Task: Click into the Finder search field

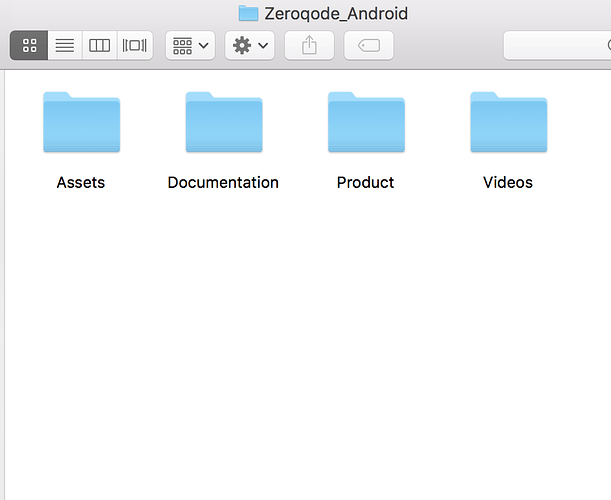Action: 557,45
